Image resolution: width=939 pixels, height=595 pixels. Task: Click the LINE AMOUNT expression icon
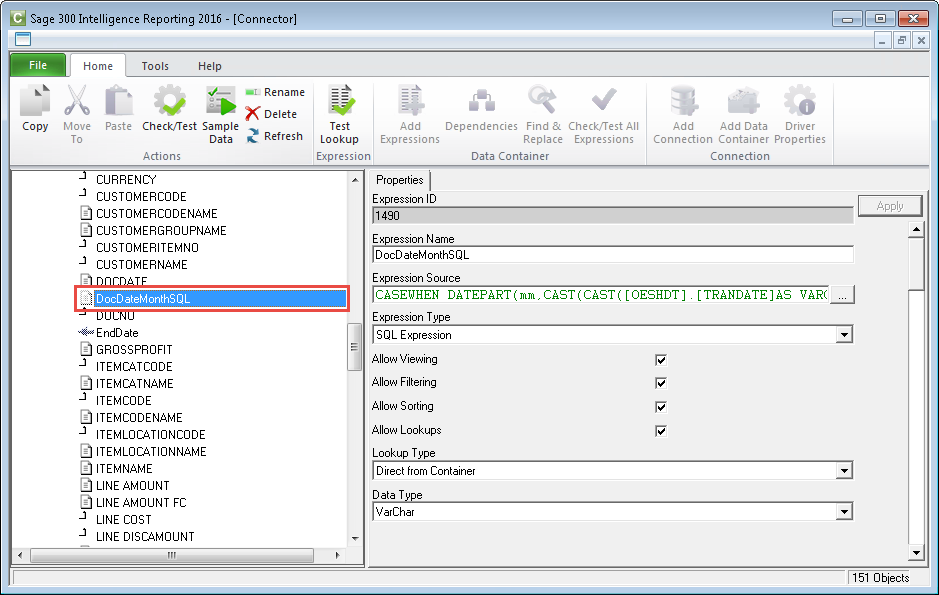(86, 485)
